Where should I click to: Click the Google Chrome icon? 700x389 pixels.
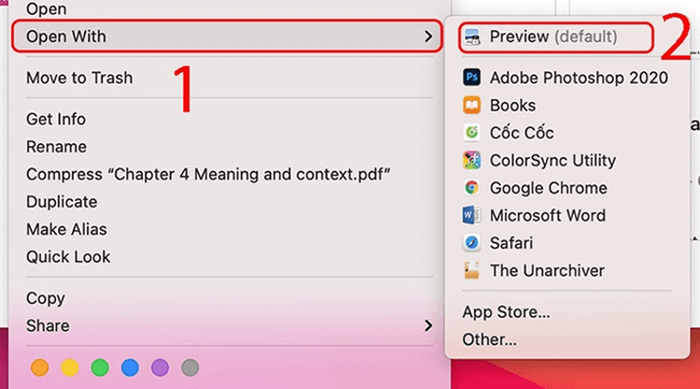[472, 188]
